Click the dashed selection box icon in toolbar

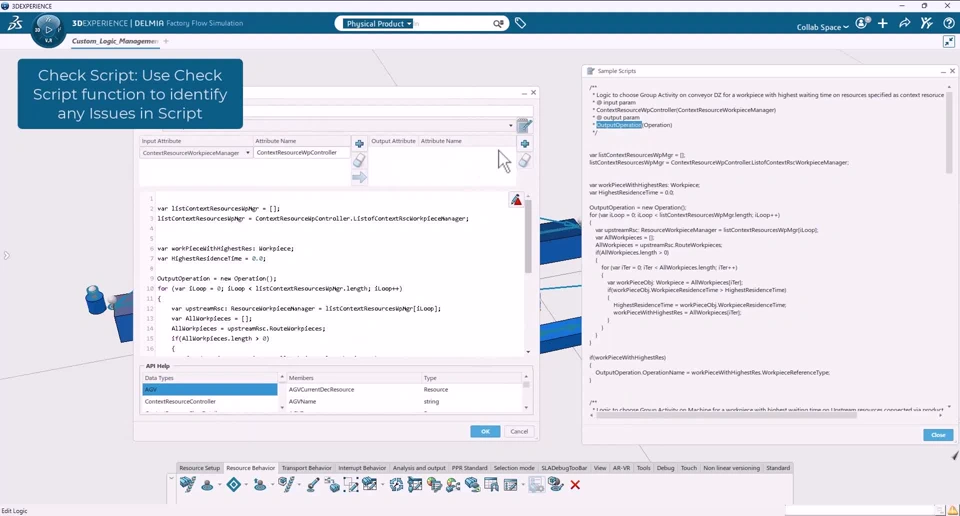(x=351, y=485)
